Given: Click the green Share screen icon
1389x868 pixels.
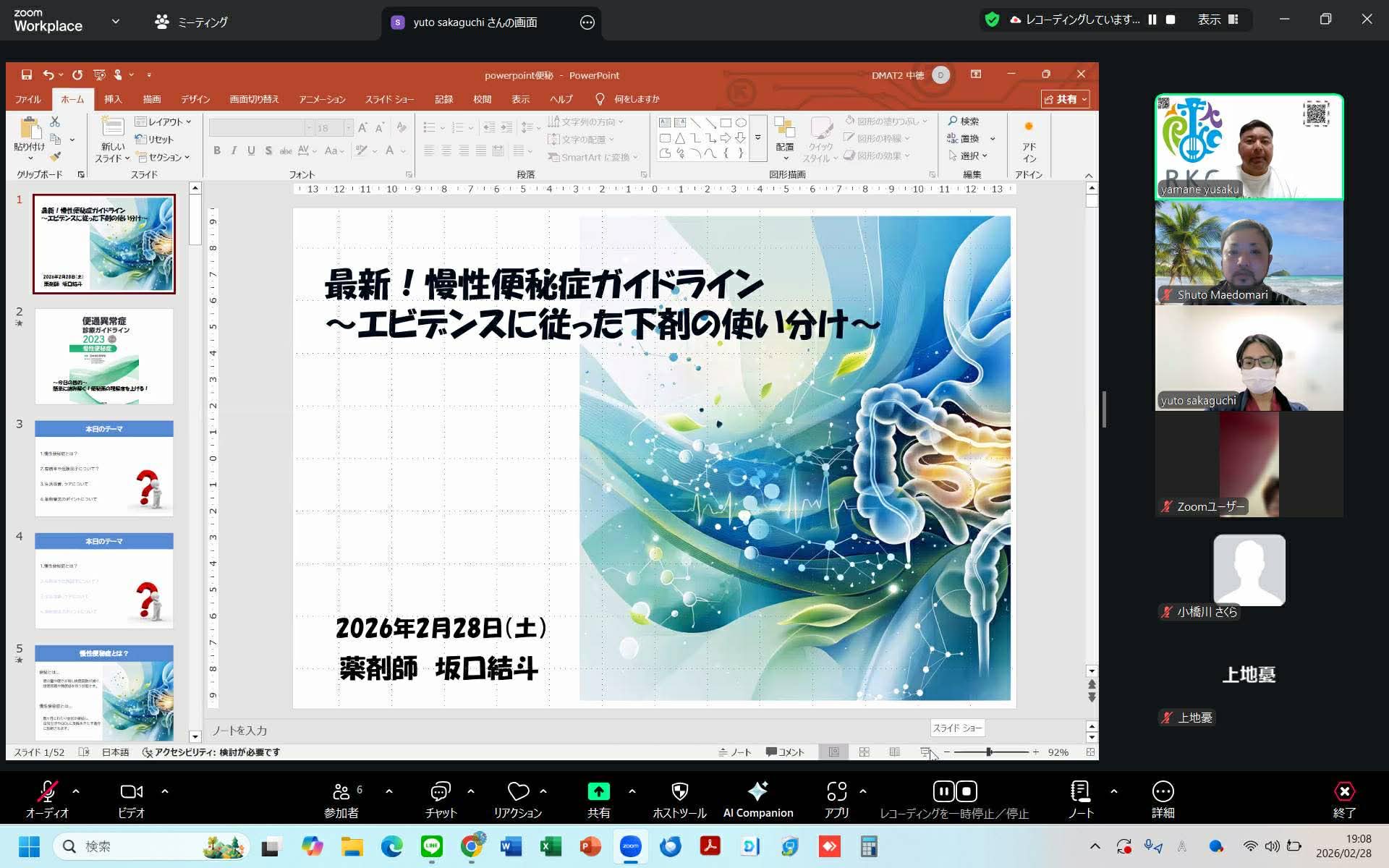Looking at the screenshot, I should 598,792.
